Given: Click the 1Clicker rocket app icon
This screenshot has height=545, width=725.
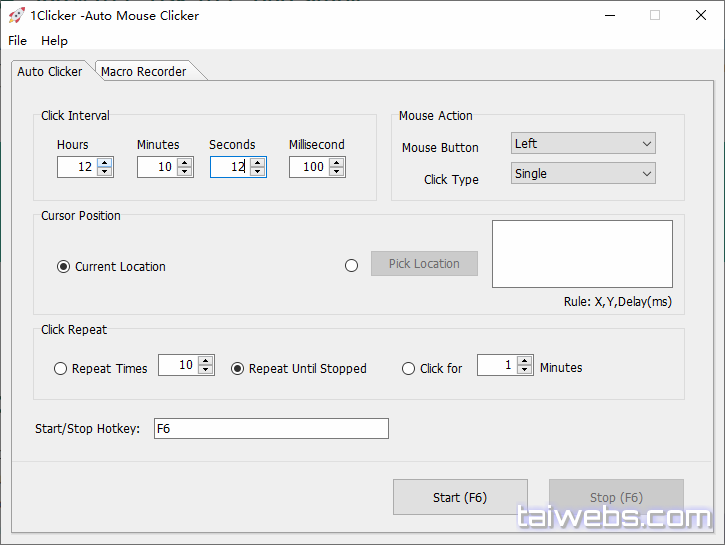Looking at the screenshot, I should click(x=16, y=15).
